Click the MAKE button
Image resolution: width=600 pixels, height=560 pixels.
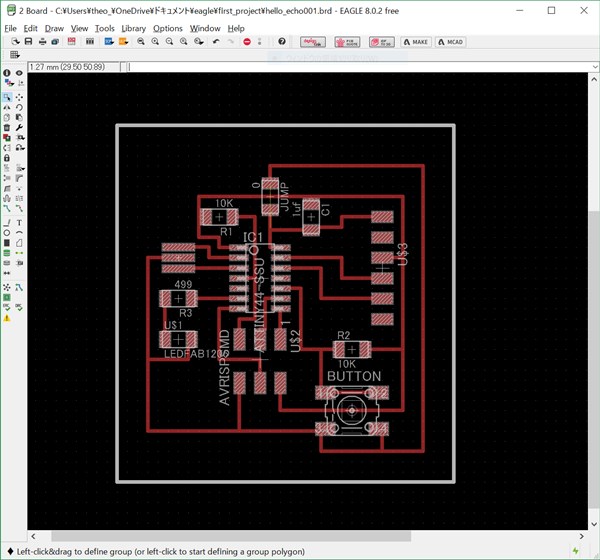416,42
